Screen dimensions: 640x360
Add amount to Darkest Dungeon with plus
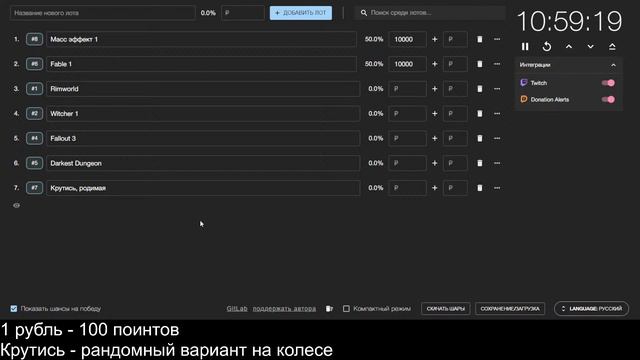[435, 163]
